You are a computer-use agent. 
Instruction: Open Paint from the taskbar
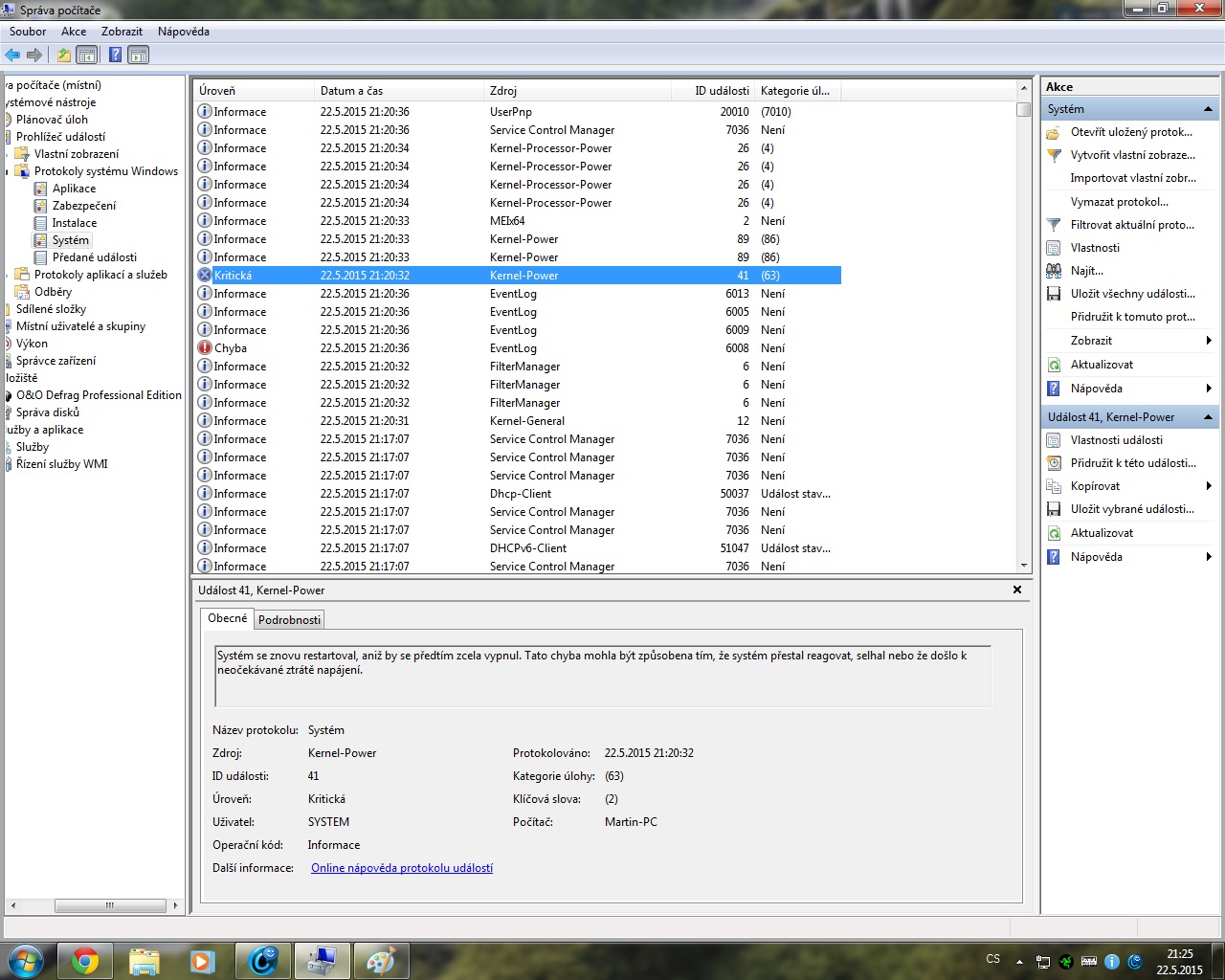(381, 961)
